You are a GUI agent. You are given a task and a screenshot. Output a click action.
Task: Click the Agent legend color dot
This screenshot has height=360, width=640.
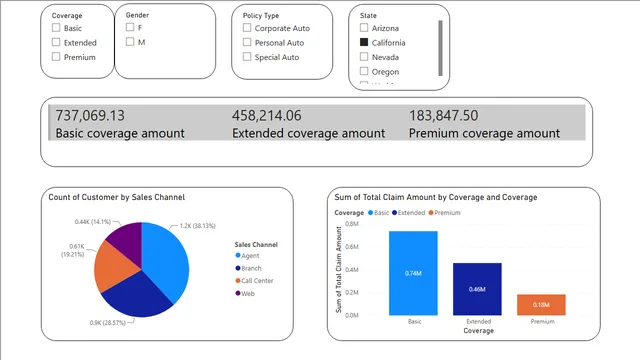tap(238, 255)
